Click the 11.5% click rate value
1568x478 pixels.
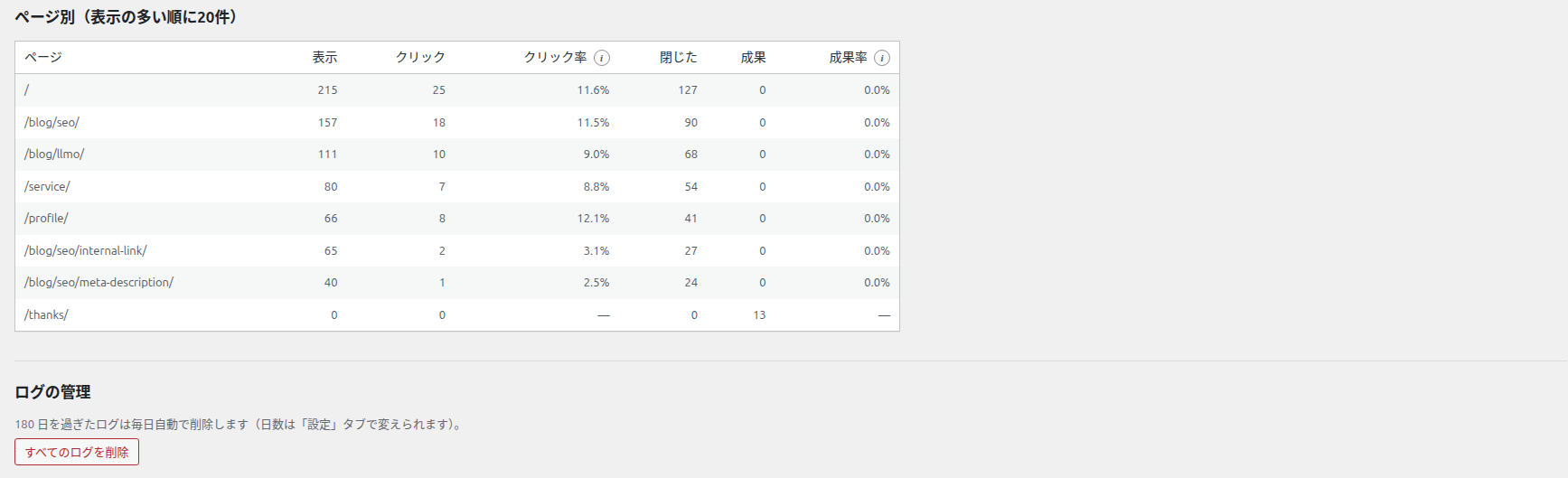[x=594, y=122]
